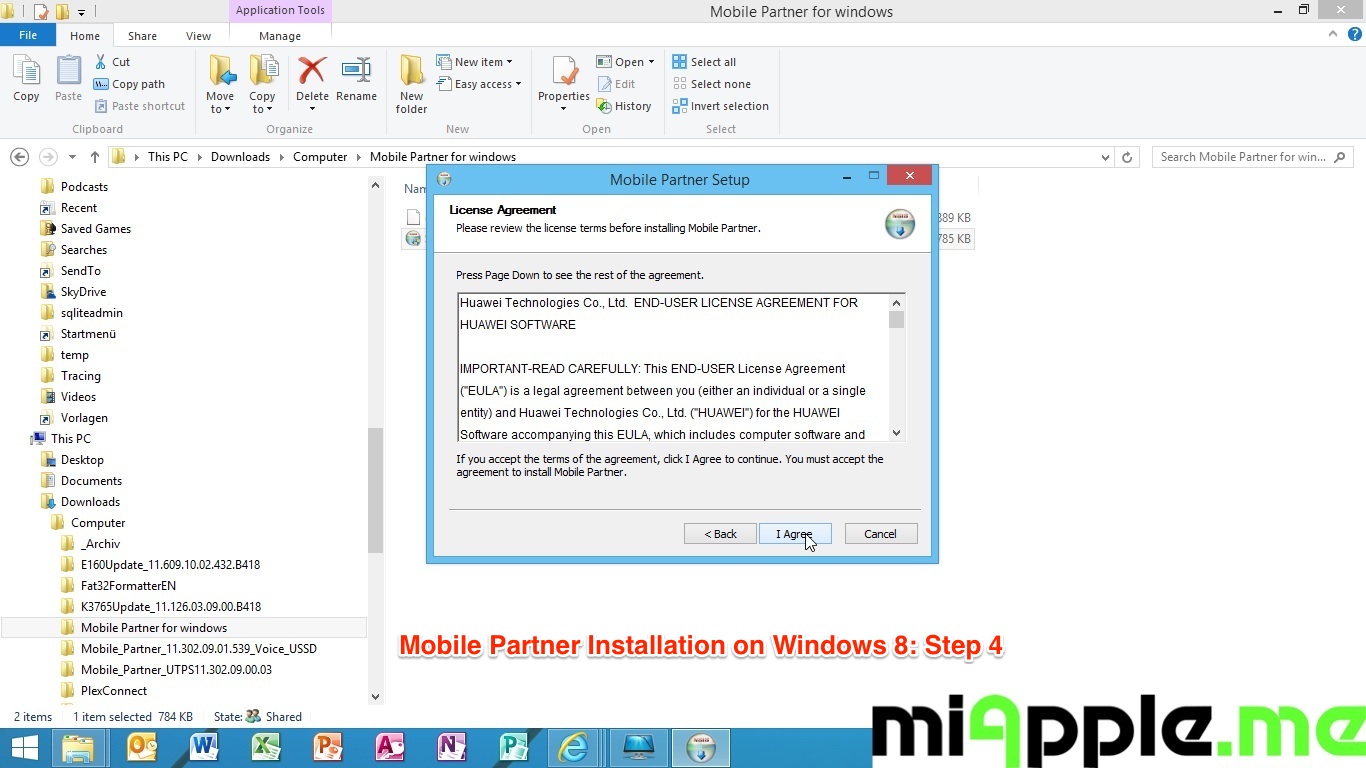Open Microsoft Word from the taskbar
This screenshot has height=768, width=1366.
(x=204, y=747)
